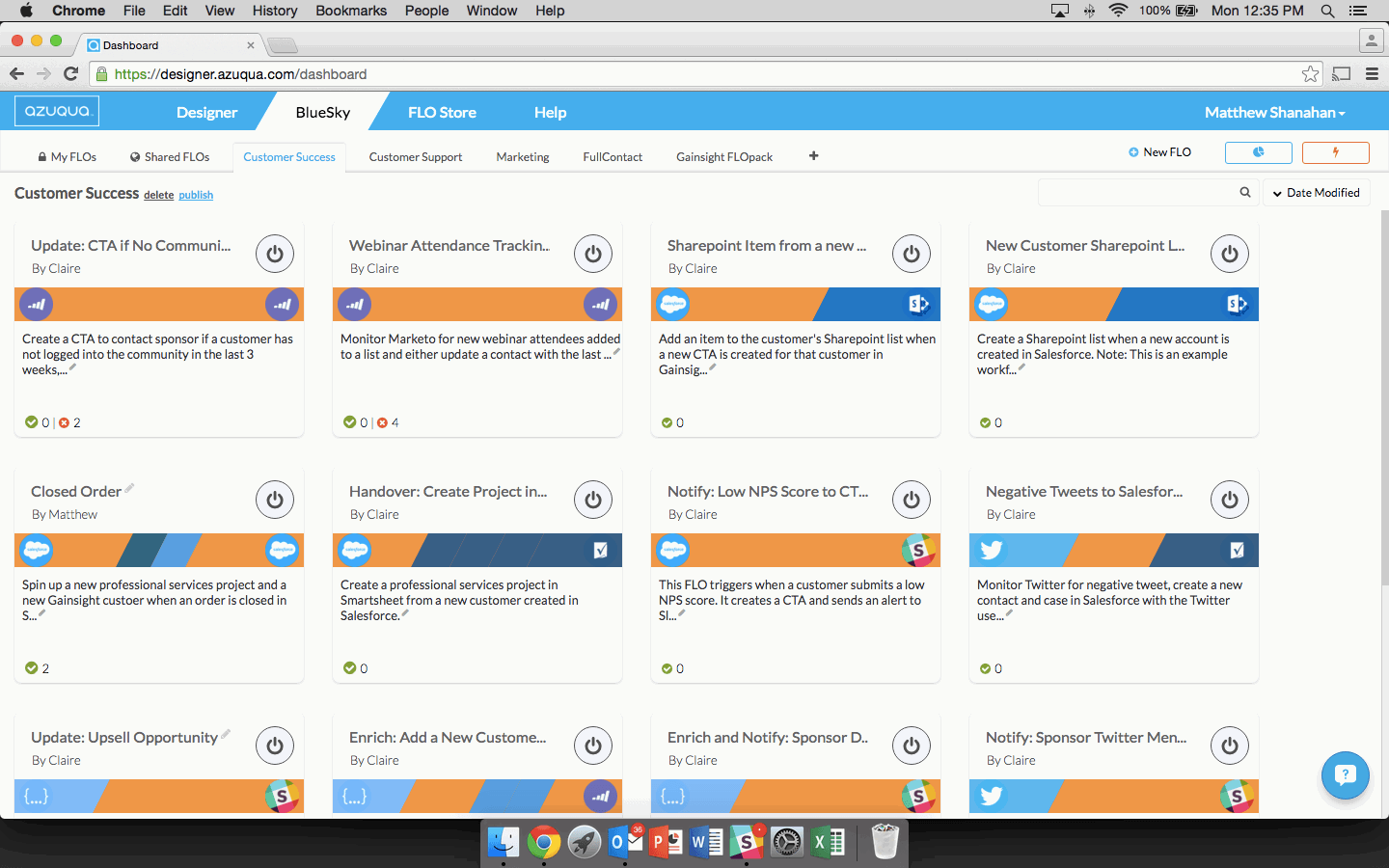Click the add new tab plus icon
This screenshot has width=1389, height=868.
point(813,155)
